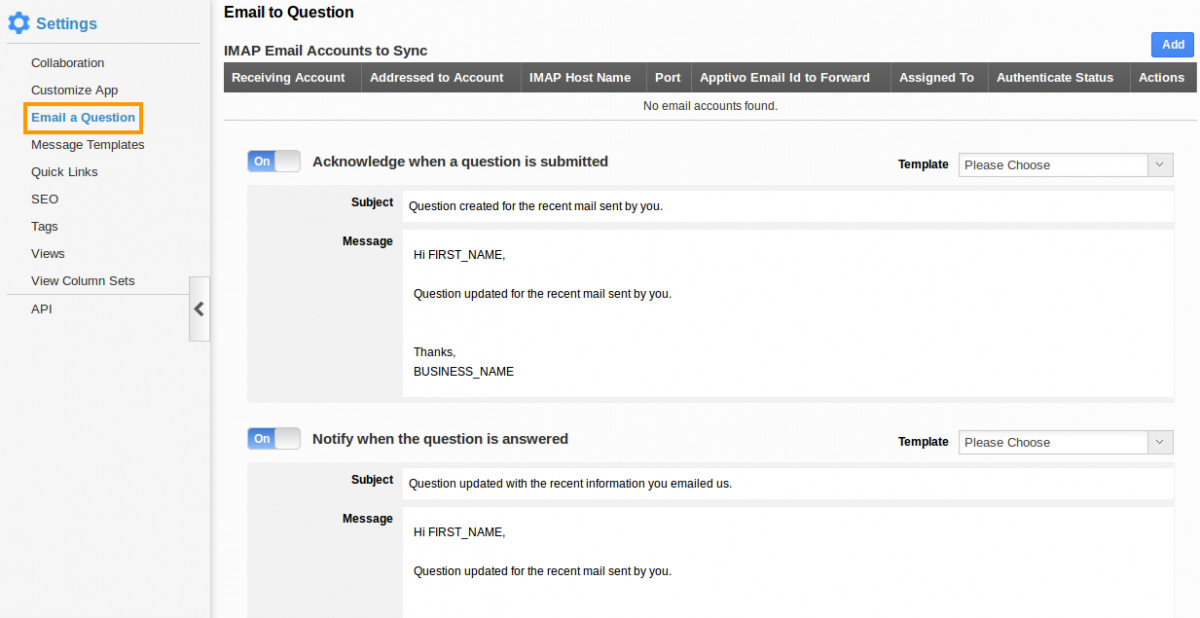Click Notify section message body text area
The height and width of the screenshot is (618, 1200).
[788, 562]
